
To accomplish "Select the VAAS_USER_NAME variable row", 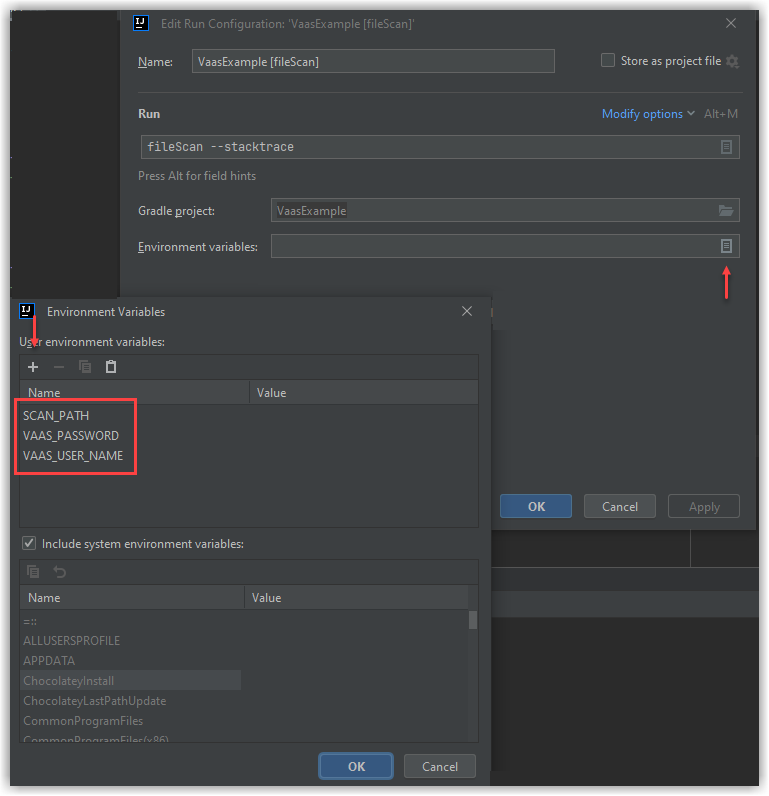I will pyautogui.click(x=249, y=455).
